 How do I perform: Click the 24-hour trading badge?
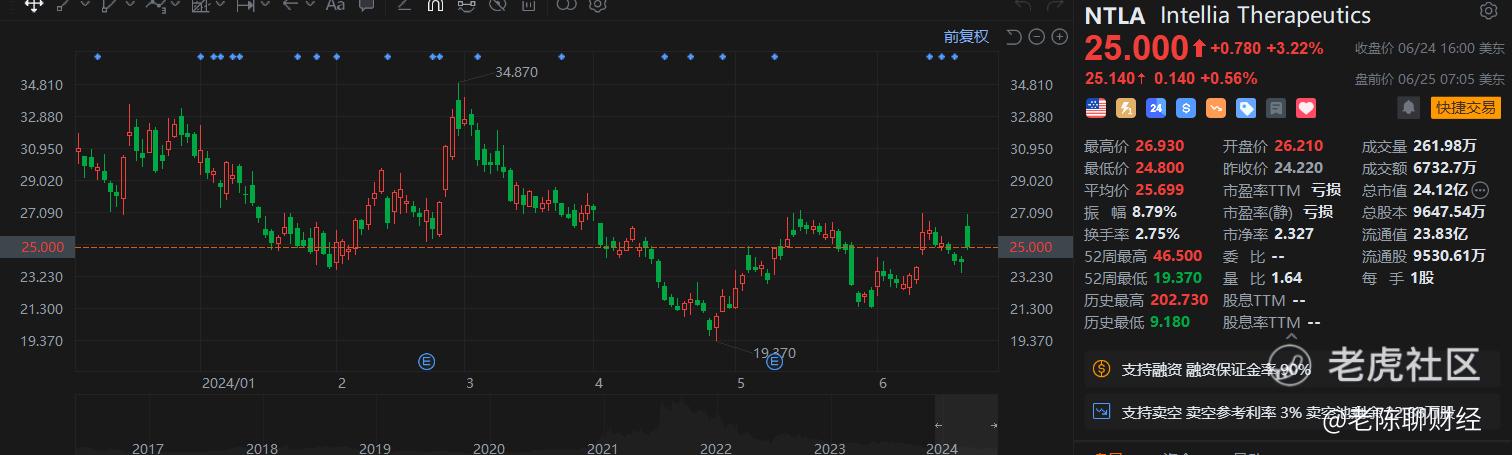click(1156, 107)
